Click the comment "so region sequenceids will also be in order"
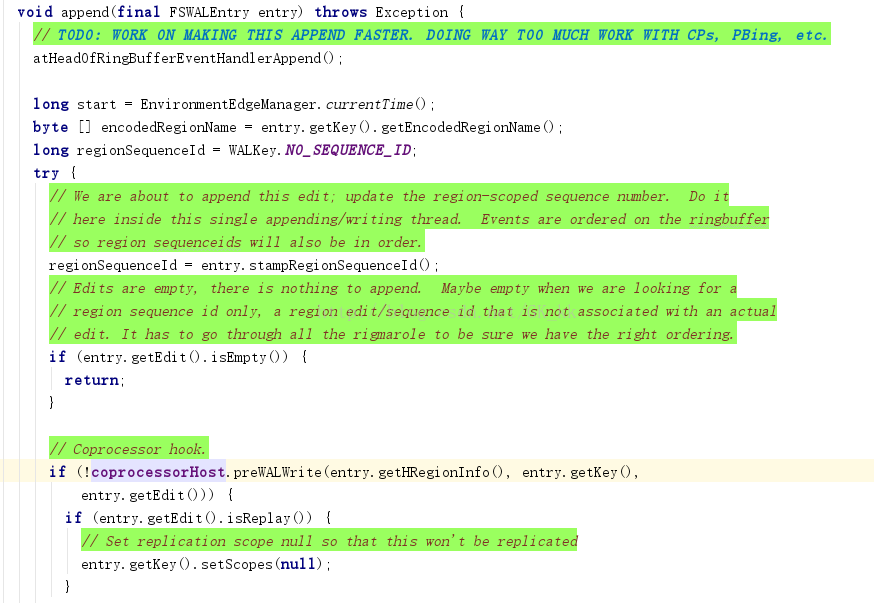 tap(236, 242)
